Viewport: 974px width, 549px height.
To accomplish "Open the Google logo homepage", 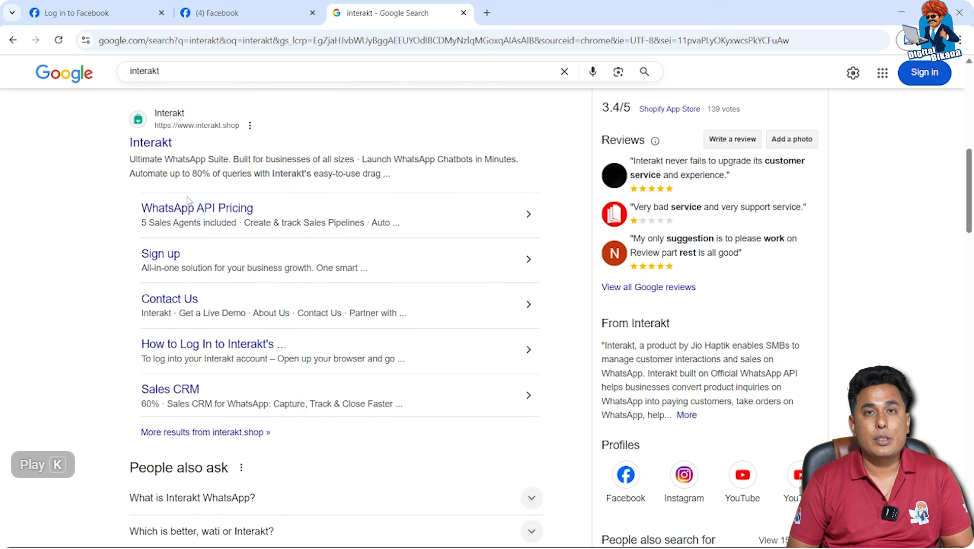I will coord(64,73).
